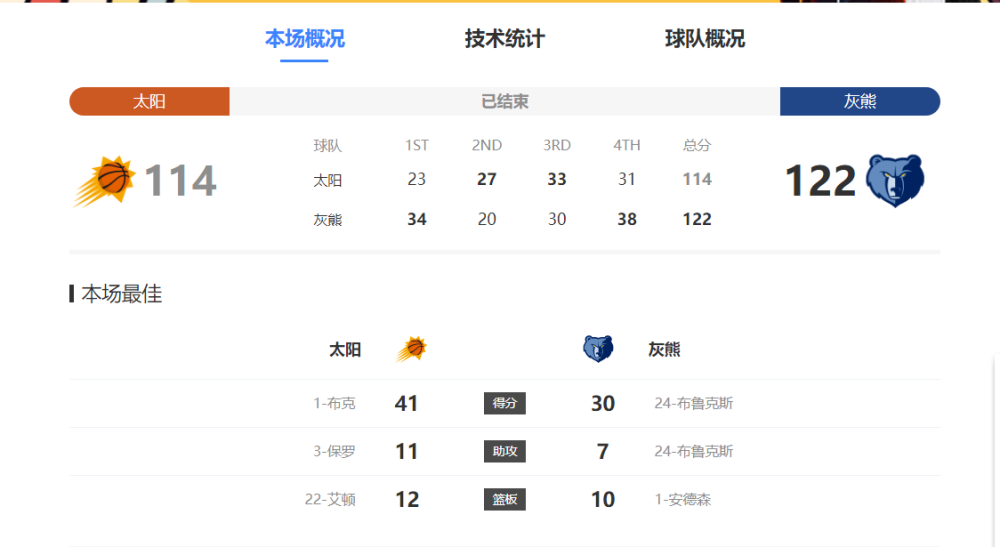Click the 已结束 game status label
Image resolution: width=1000 pixels, height=547 pixels.
504,101
